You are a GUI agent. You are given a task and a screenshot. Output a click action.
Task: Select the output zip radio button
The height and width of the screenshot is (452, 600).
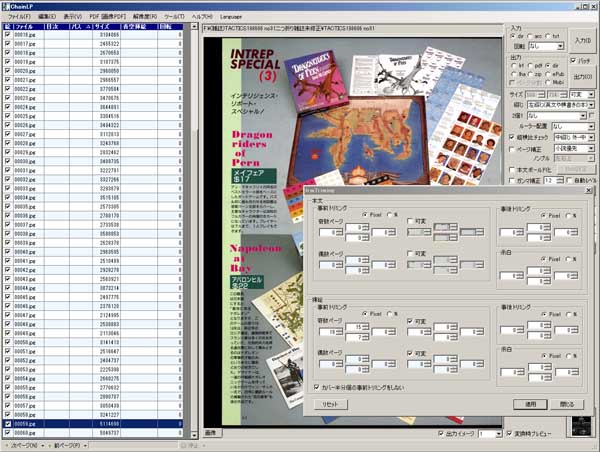tap(530, 74)
